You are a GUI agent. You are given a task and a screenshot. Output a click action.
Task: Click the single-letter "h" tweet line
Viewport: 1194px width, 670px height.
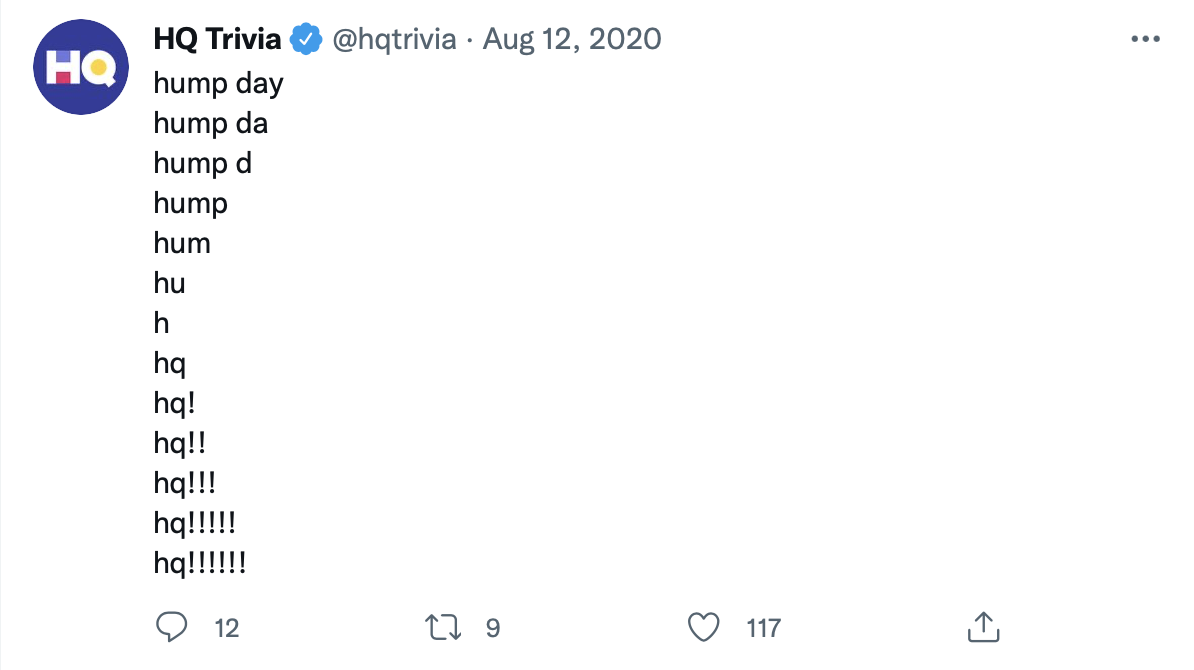[162, 323]
